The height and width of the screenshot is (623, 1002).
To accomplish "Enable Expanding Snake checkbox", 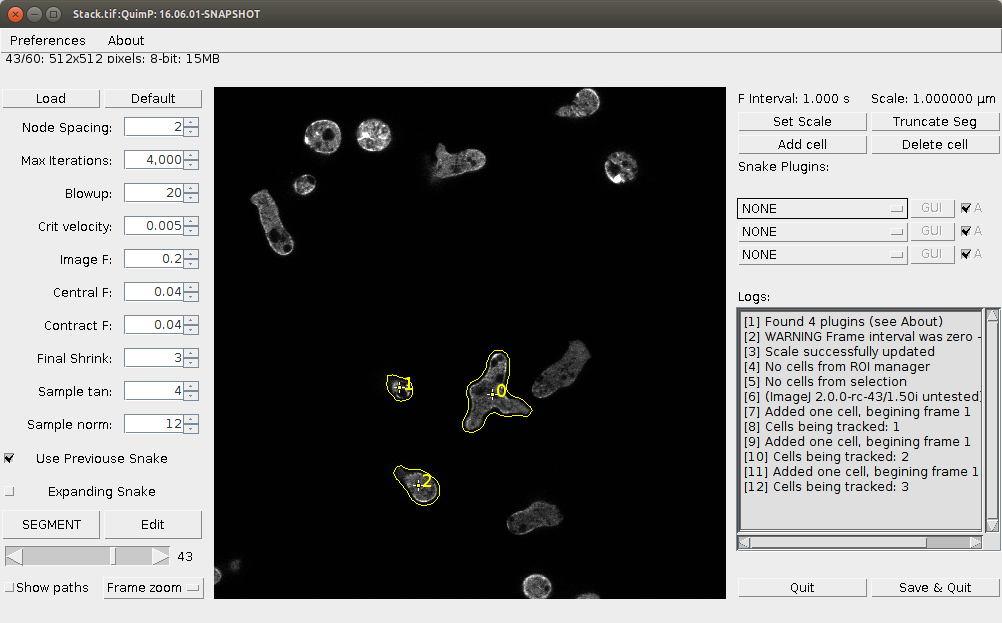I will click(10, 491).
